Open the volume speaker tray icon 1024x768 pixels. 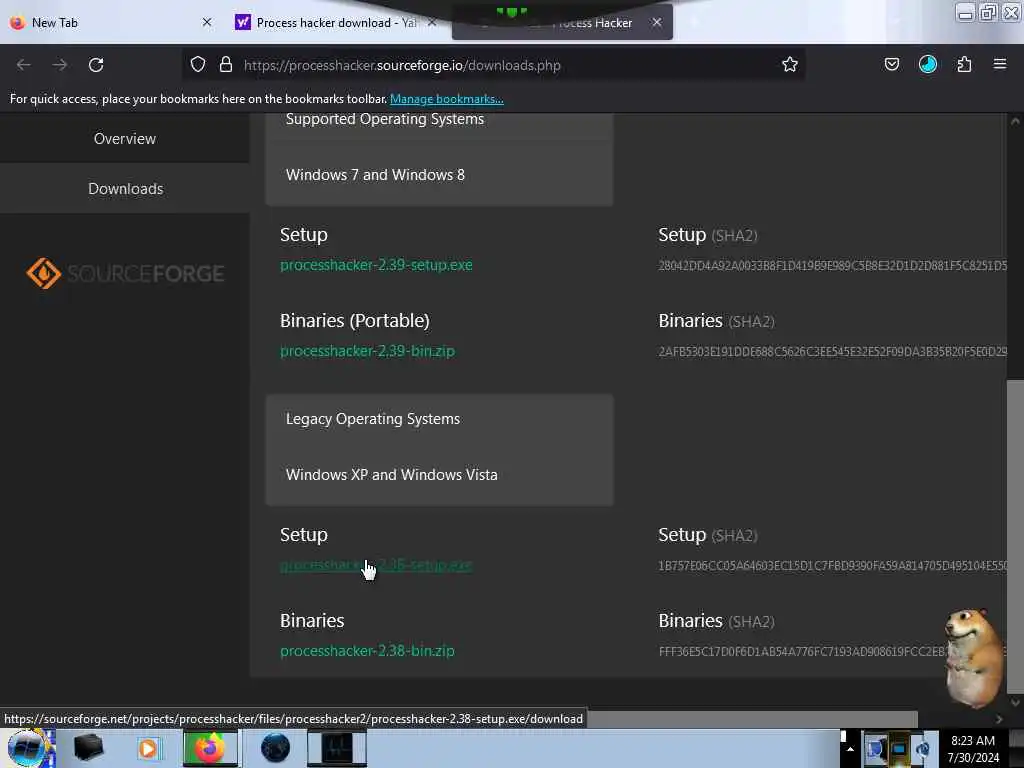[923, 748]
